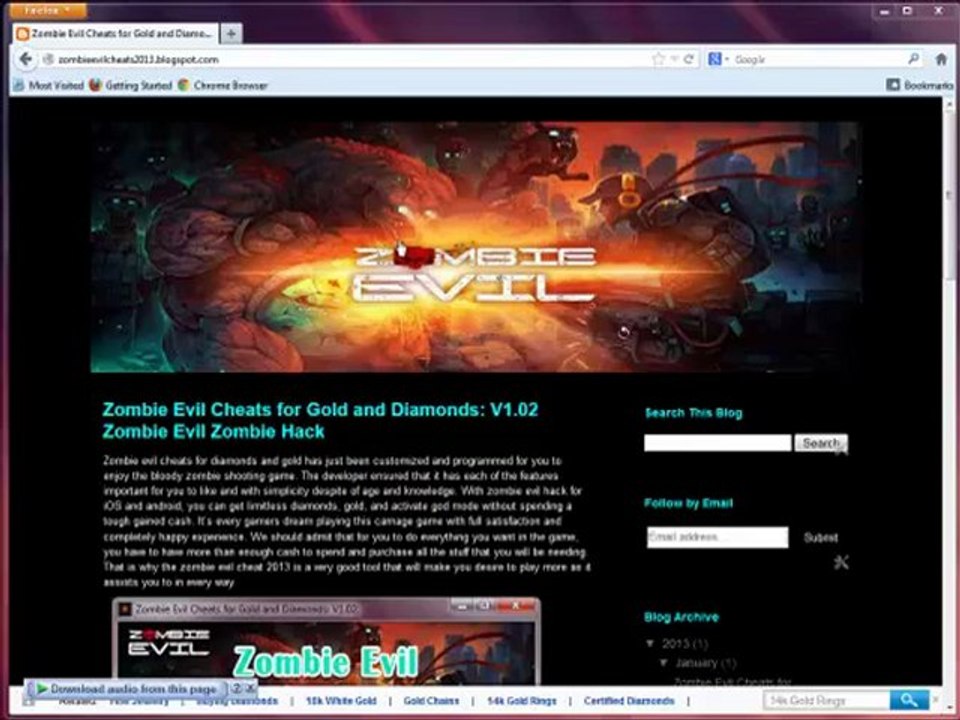Open the January archive link

click(696, 663)
